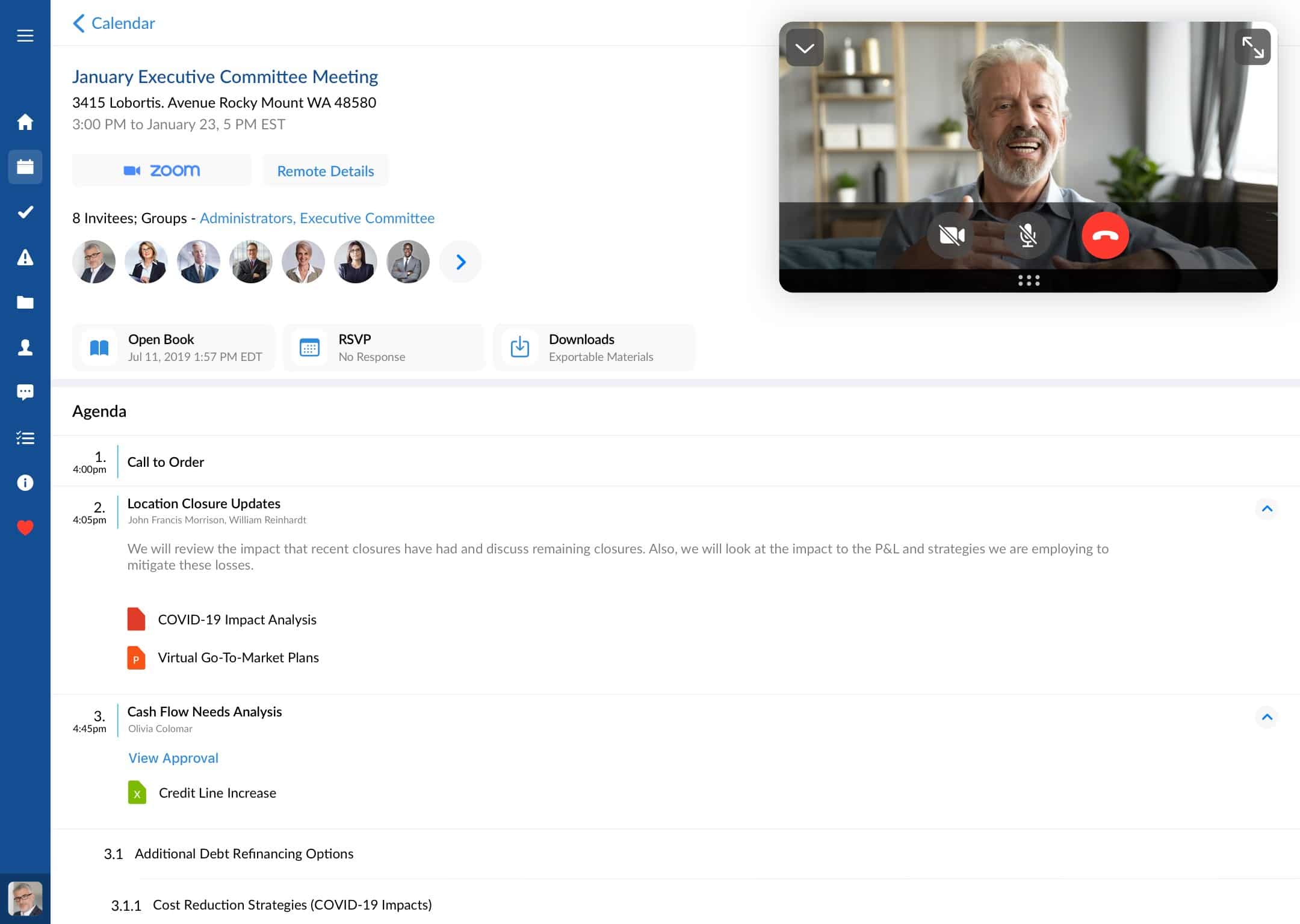
Task: Go back to Calendar
Action: click(x=114, y=23)
